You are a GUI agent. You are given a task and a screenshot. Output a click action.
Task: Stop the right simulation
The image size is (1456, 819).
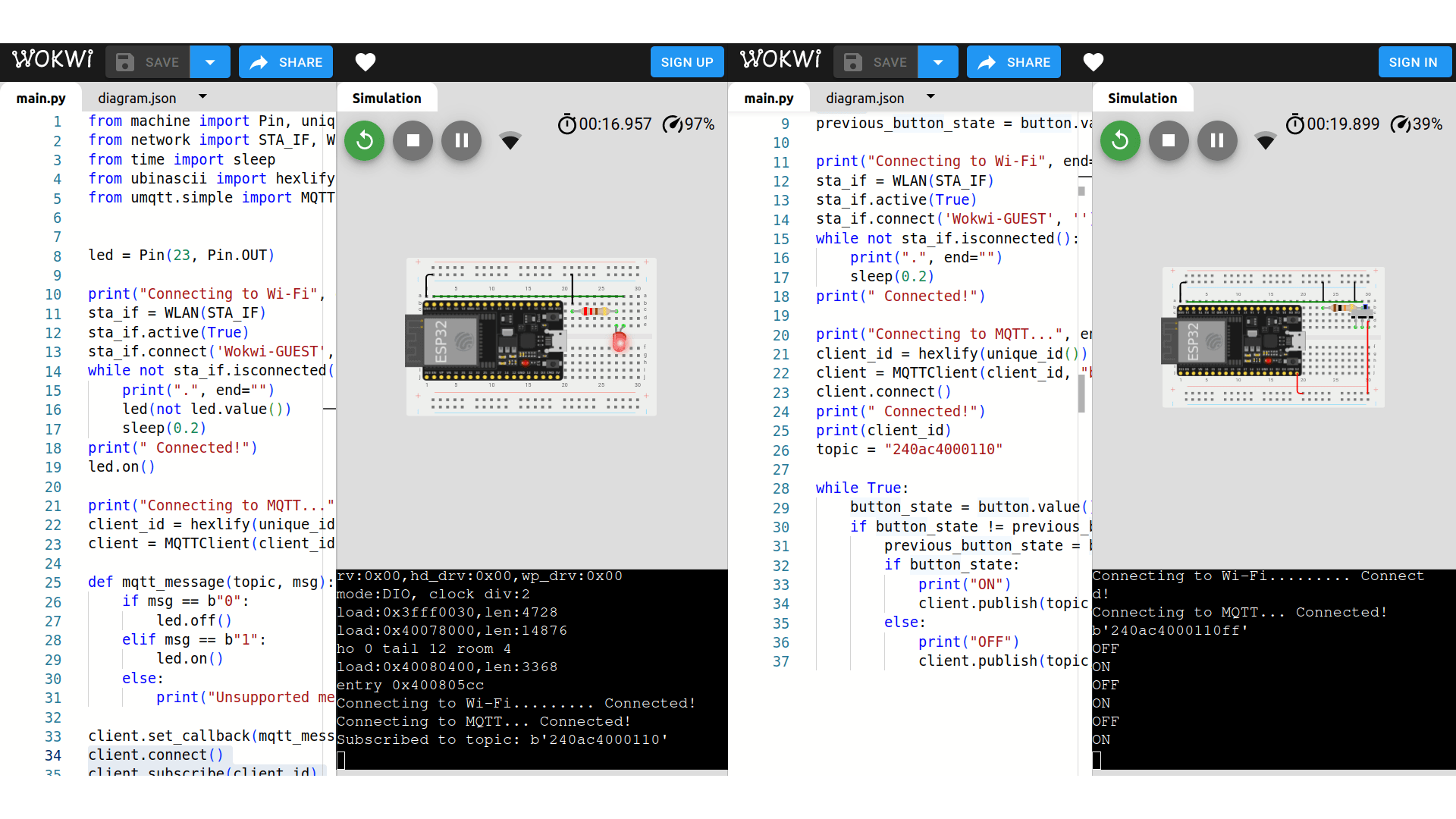1169,140
